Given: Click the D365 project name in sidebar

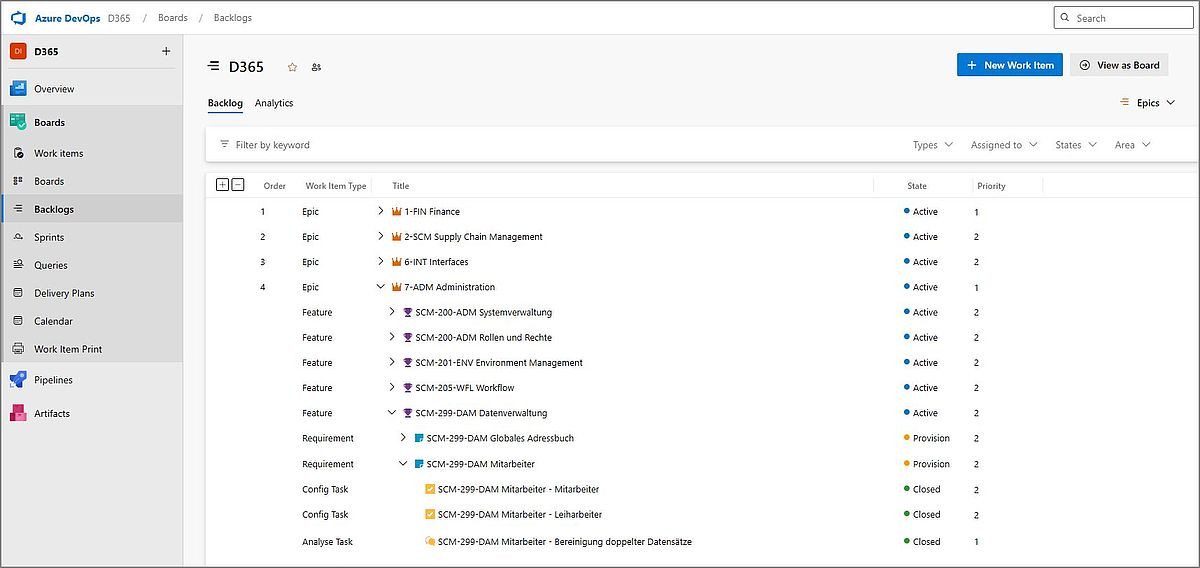Looking at the screenshot, I should coord(46,51).
